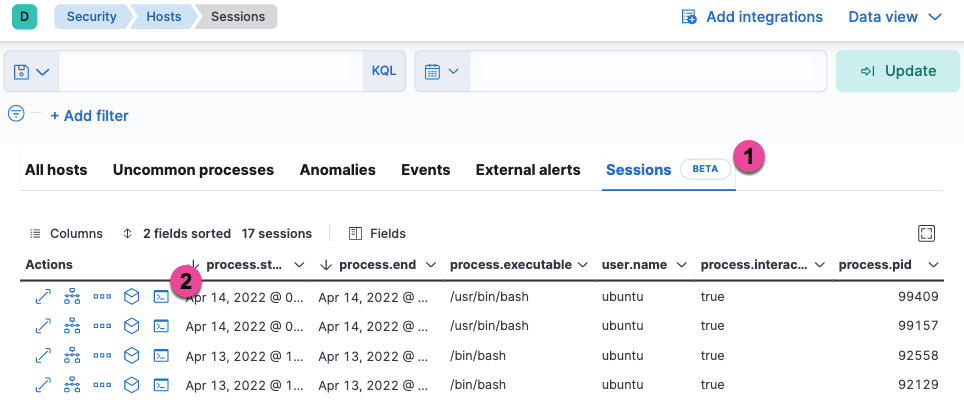Screen dimensions: 964x404
Task: Open process.pid column header menu
Action: [933, 265]
